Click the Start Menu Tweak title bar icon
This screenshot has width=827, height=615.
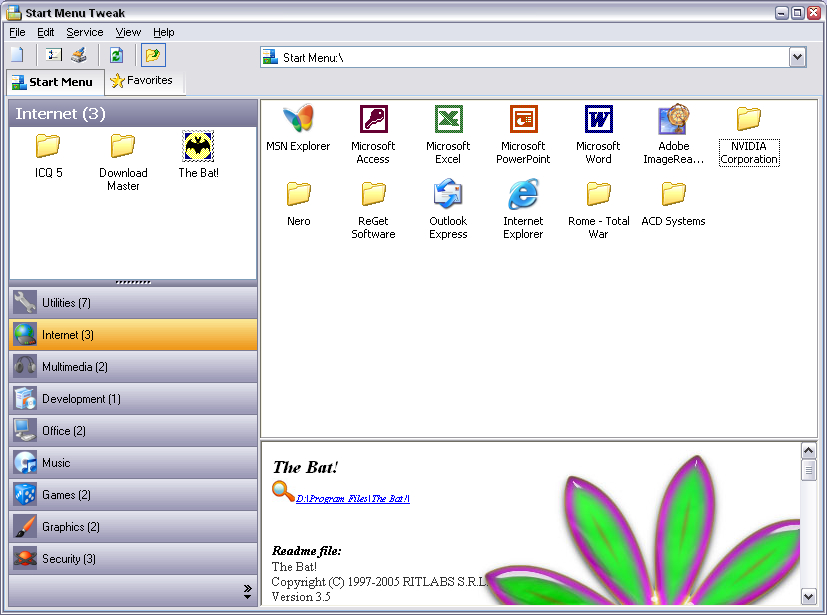(14, 12)
